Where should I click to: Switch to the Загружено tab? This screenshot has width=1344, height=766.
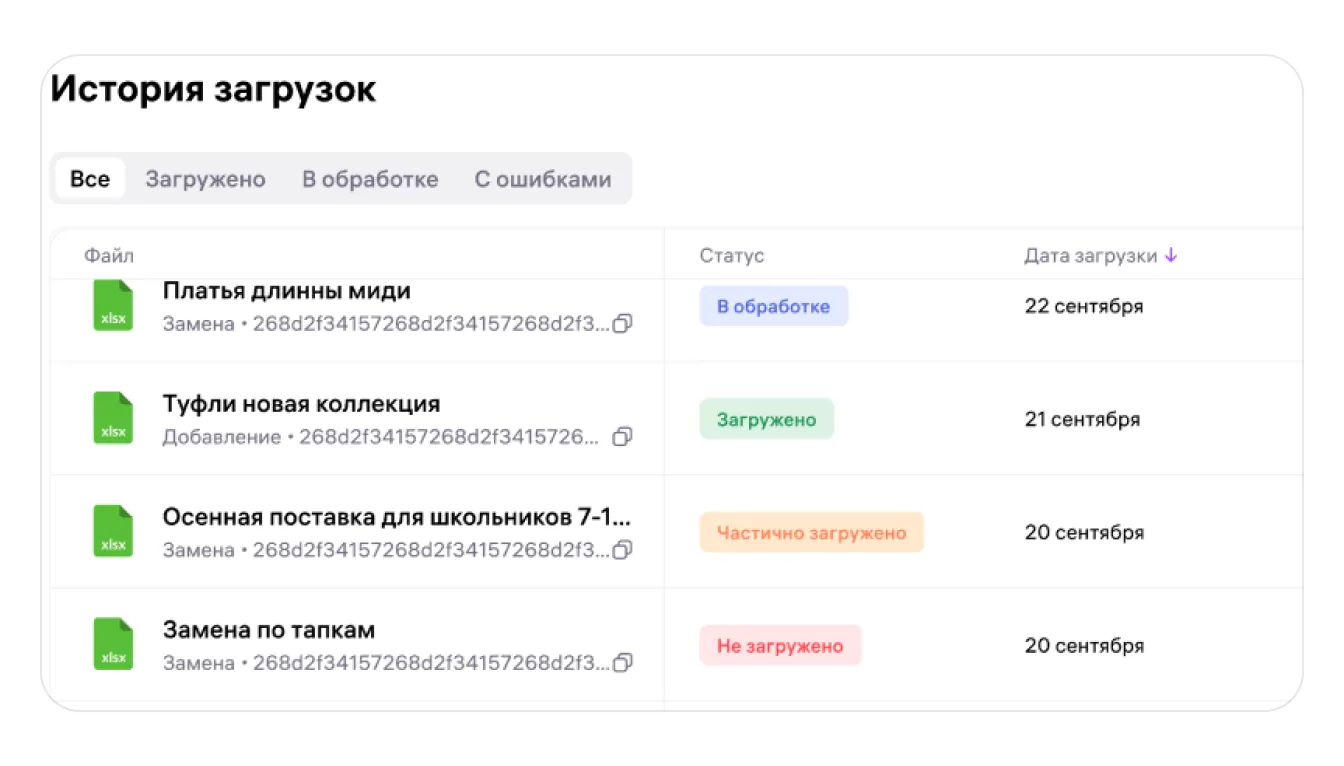pos(205,179)
